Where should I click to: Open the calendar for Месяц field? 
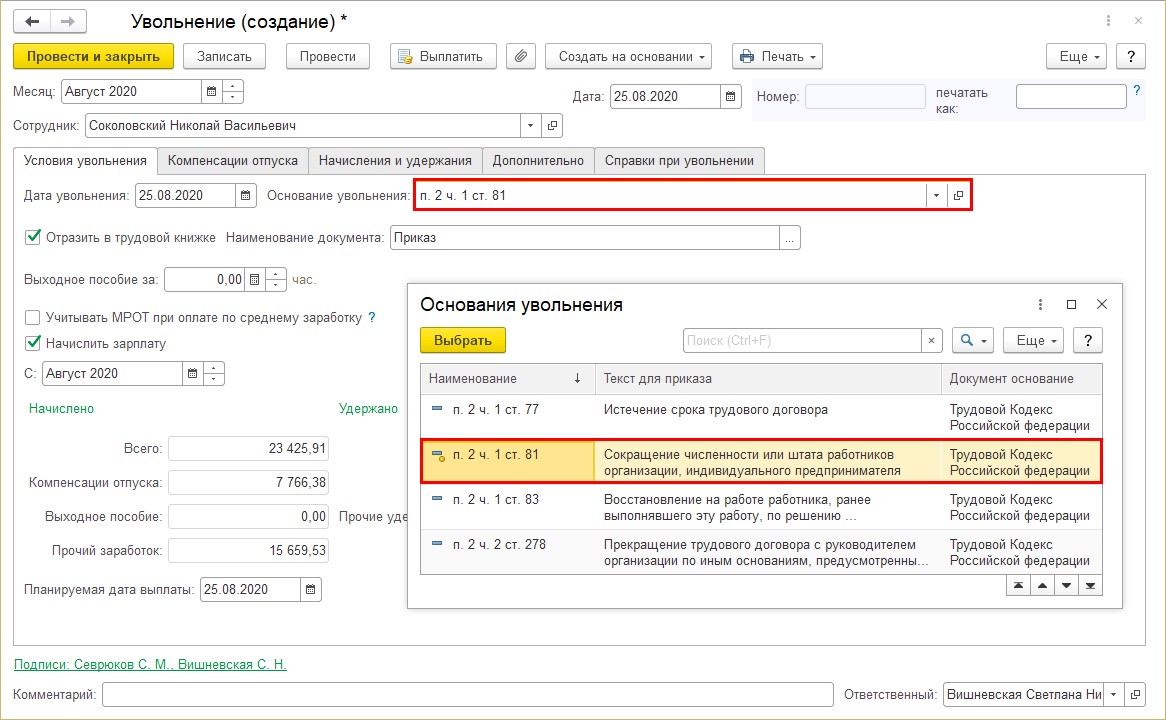click(211, 91)
